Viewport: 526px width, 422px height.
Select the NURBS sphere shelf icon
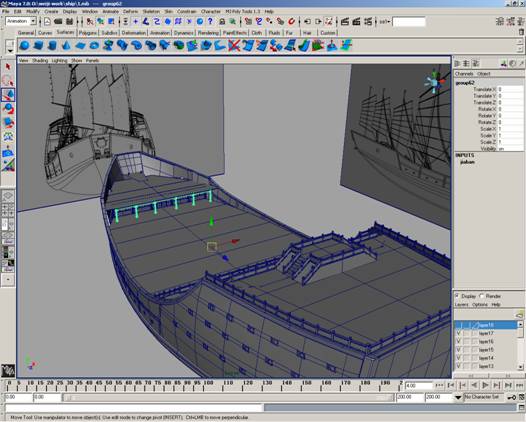24,45
